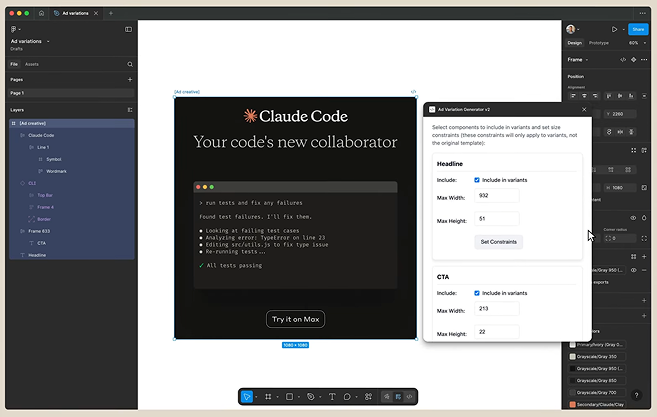Click Grayscale/Gray 700 color swatch
Viewport: 657px width, 417px height.
coord(572,393)
